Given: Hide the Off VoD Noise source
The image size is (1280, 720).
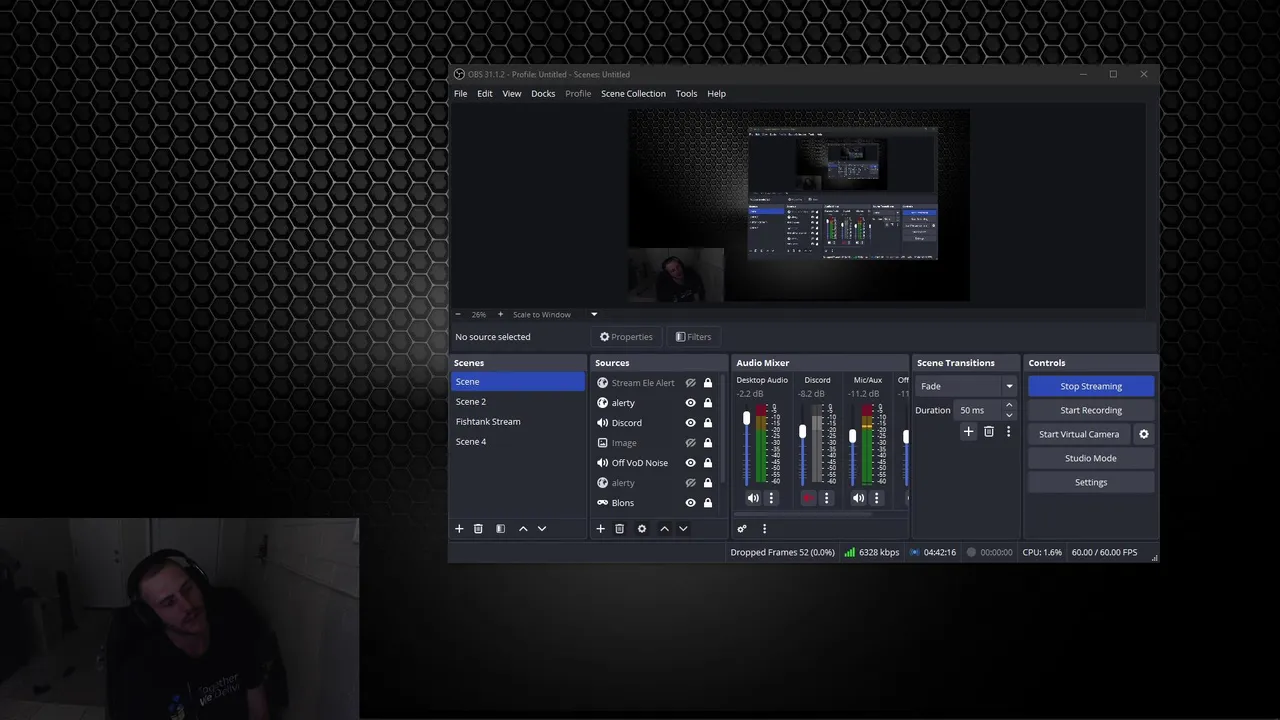Looking at the screenshot, I should pos(690,463).
